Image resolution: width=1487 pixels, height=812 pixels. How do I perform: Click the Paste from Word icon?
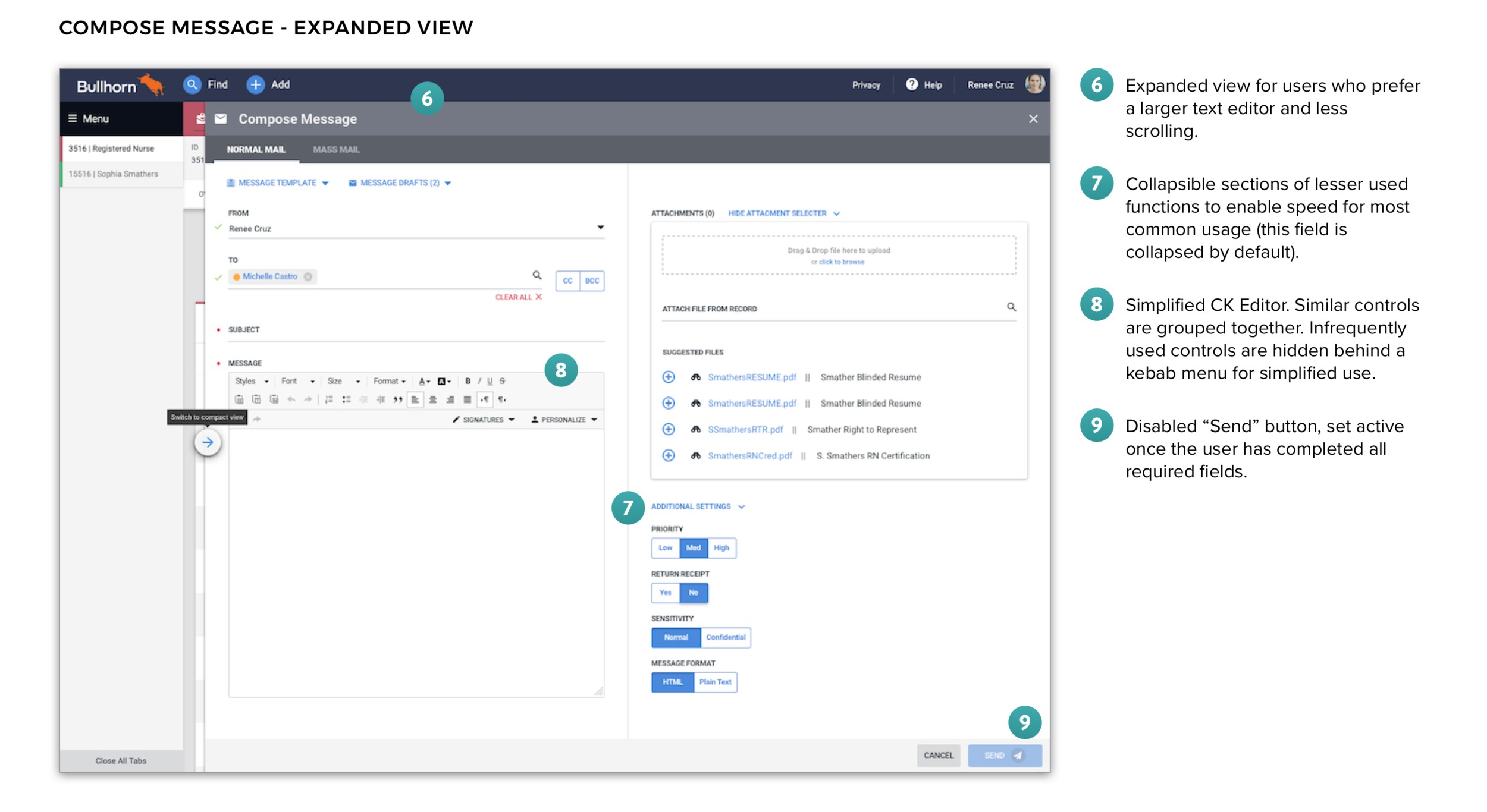(x=274, y=399)
